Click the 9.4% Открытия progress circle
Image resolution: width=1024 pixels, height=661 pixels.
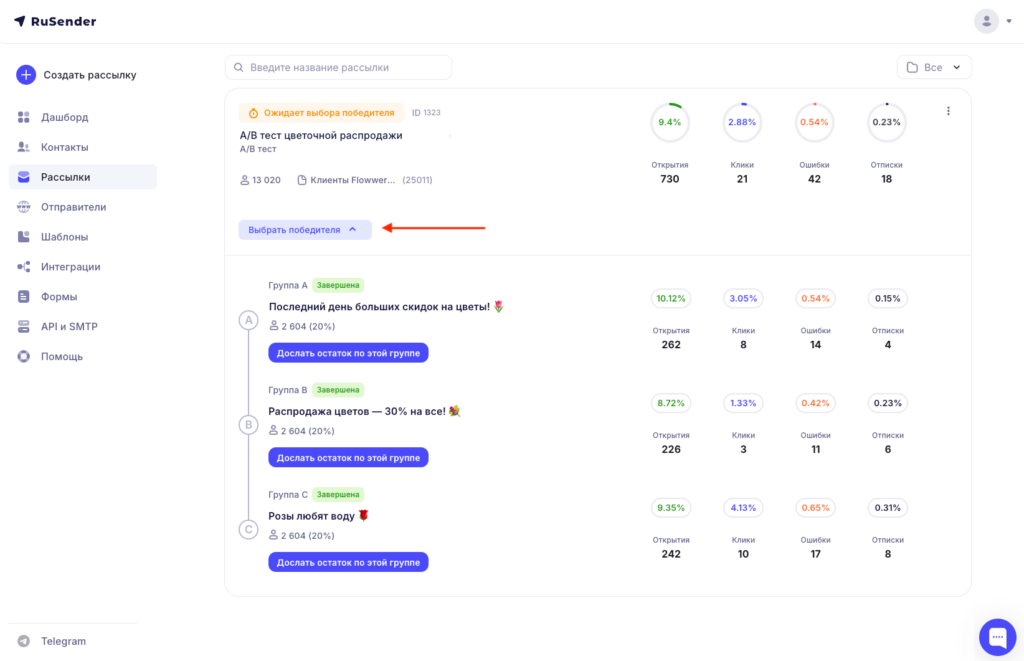pyautogui.click(x=669, y=122)
